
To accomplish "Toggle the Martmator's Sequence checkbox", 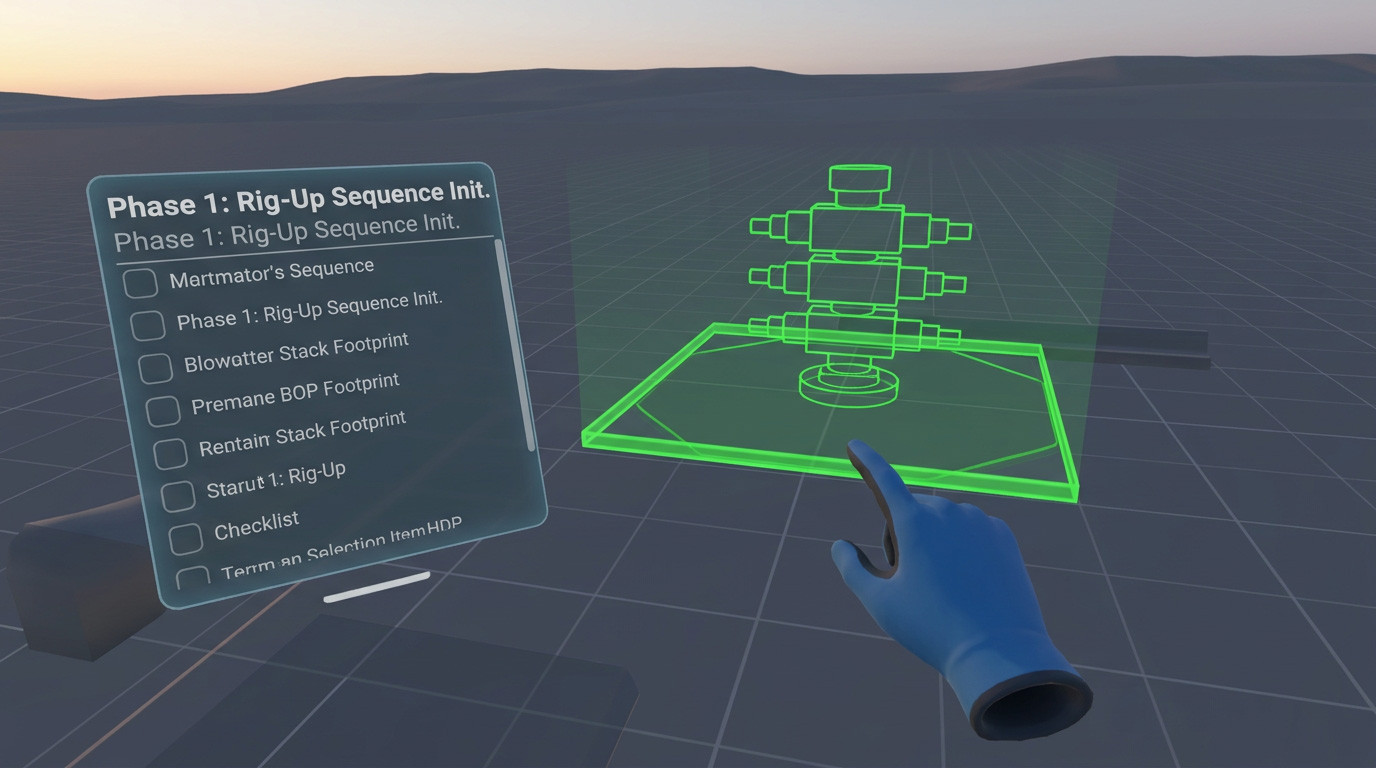I will 139,282.
